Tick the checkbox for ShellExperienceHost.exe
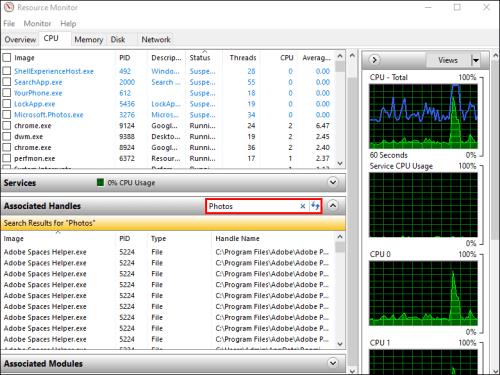 pyautogui.click(x=7, y=71)
